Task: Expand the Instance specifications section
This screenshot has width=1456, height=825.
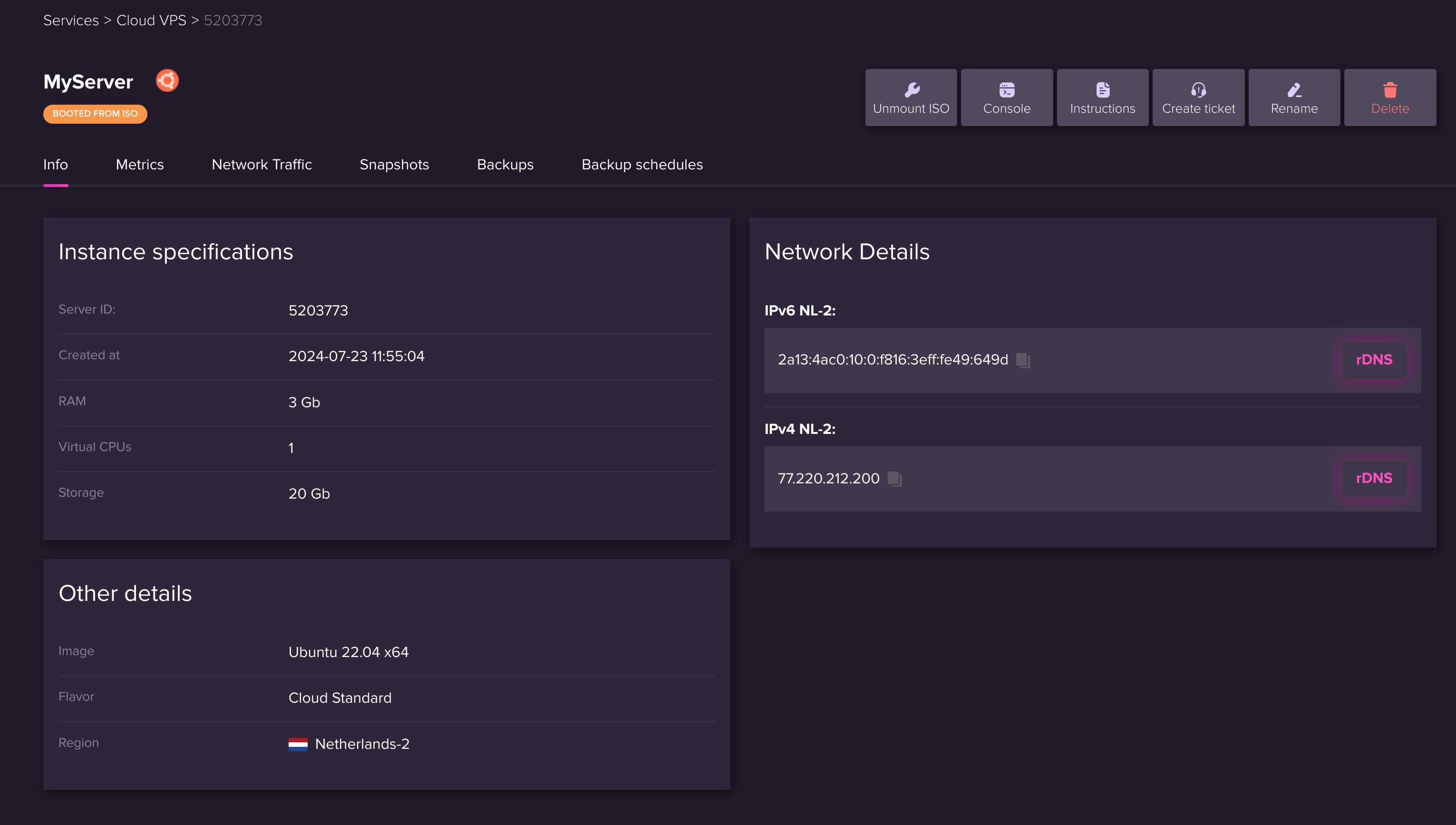Action: click(175, 252)
